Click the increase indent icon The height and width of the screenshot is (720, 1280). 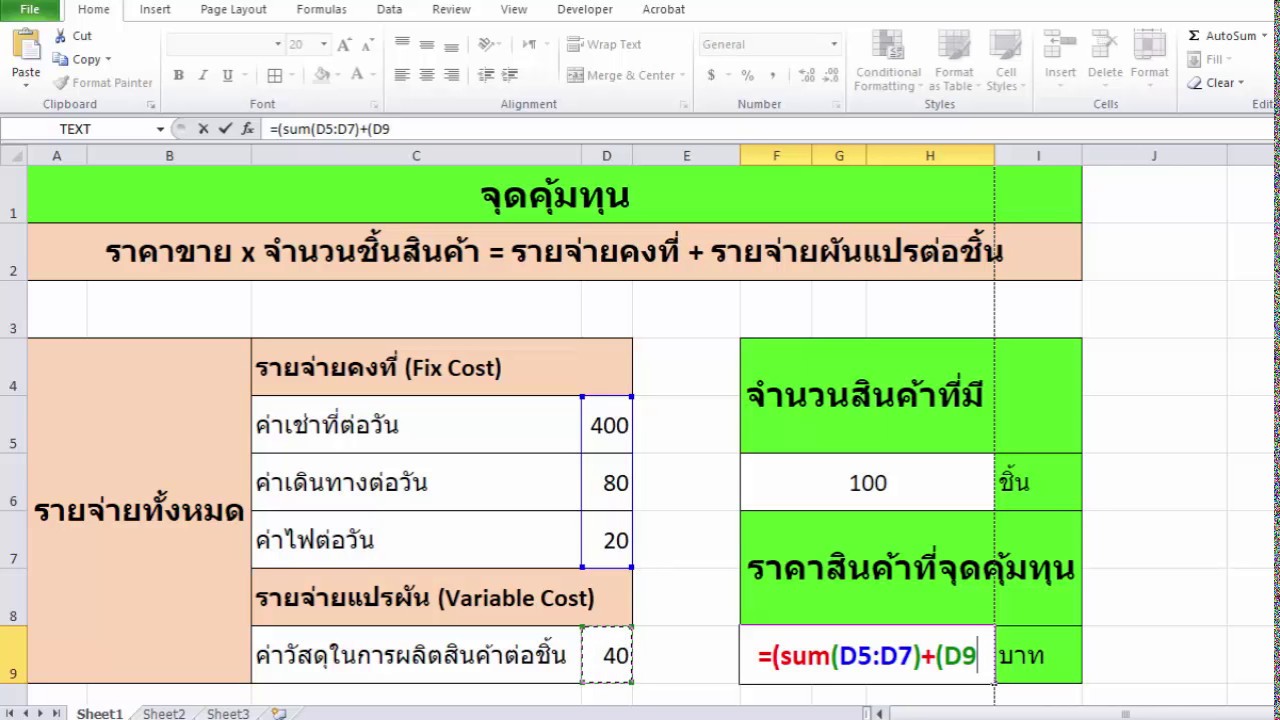click(510, 75)
